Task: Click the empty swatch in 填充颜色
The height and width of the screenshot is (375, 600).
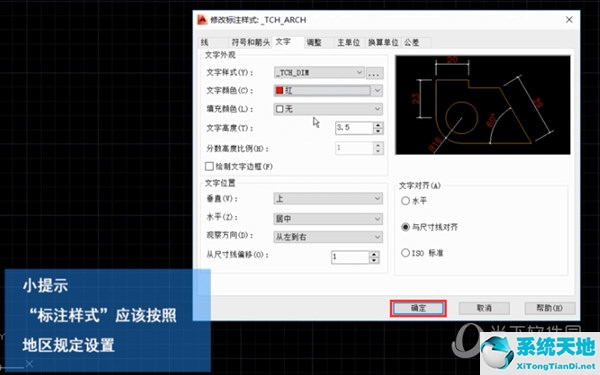Action: pyautogui.click(x=279, y=109)
